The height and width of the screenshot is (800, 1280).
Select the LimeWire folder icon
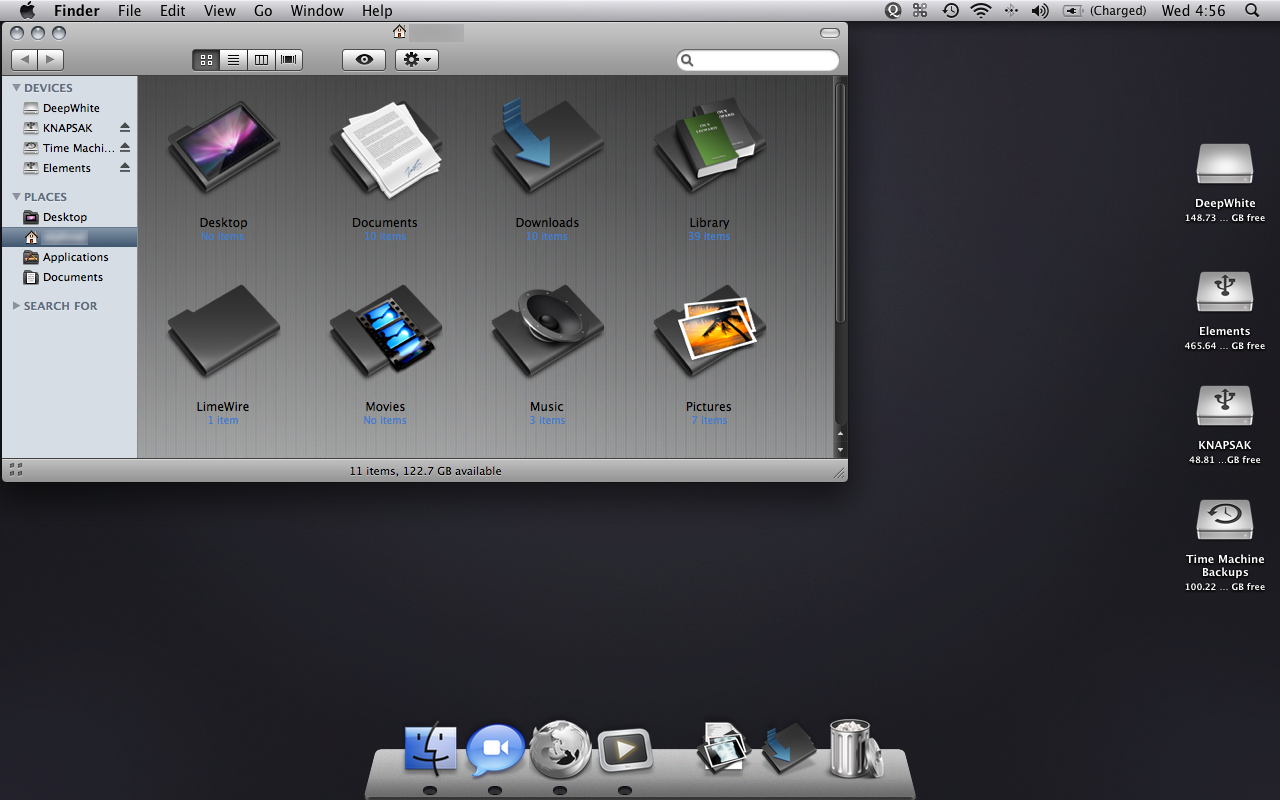(223, 330)
